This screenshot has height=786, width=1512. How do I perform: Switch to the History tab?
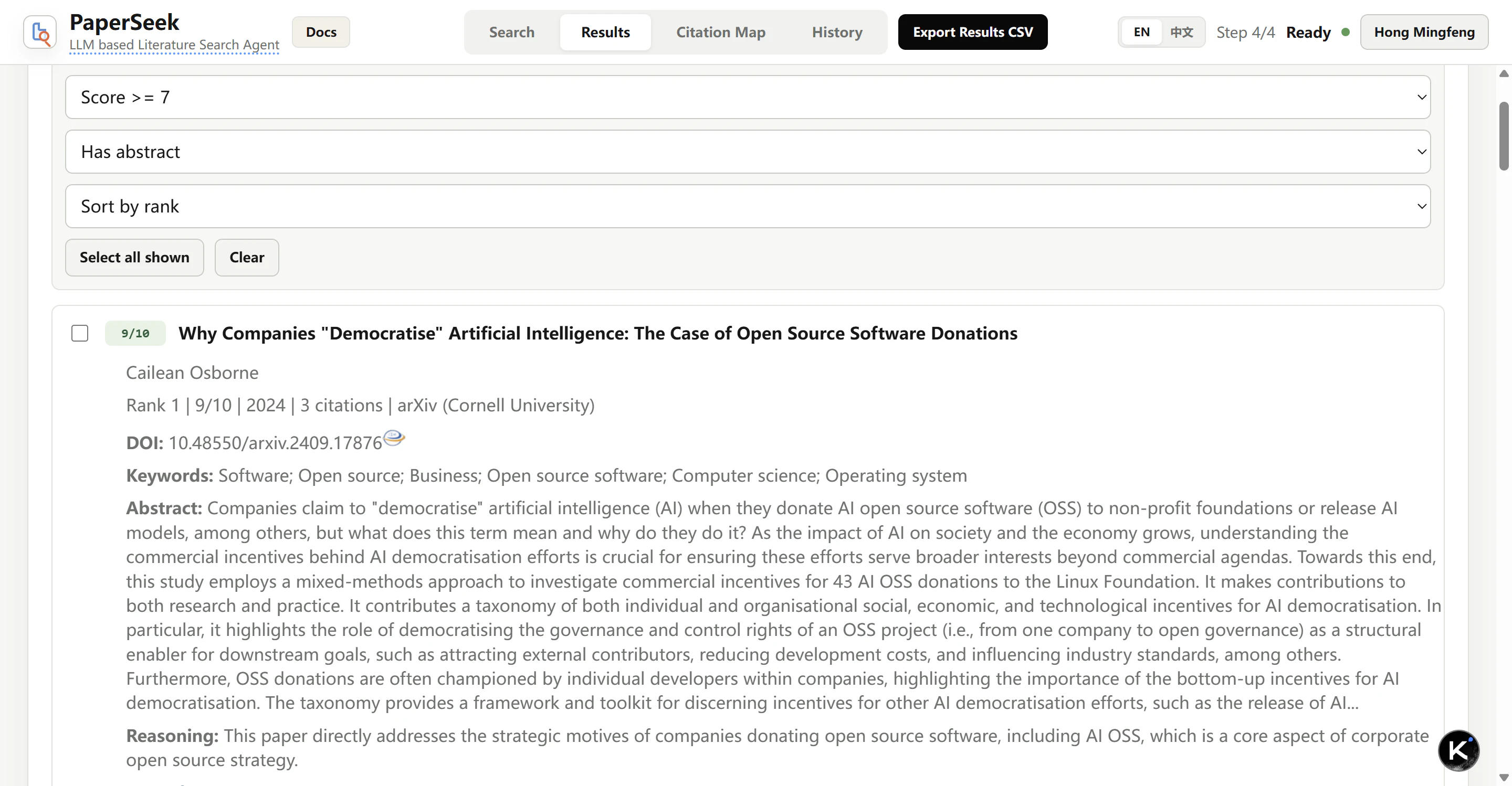(837, 32)
